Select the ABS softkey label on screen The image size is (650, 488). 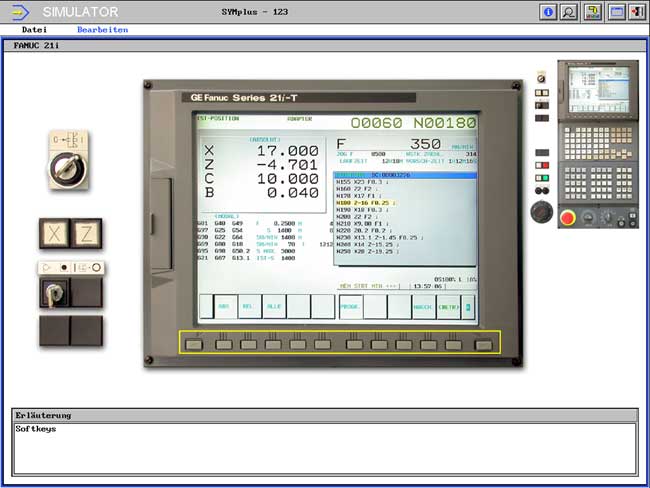[226, 307]
